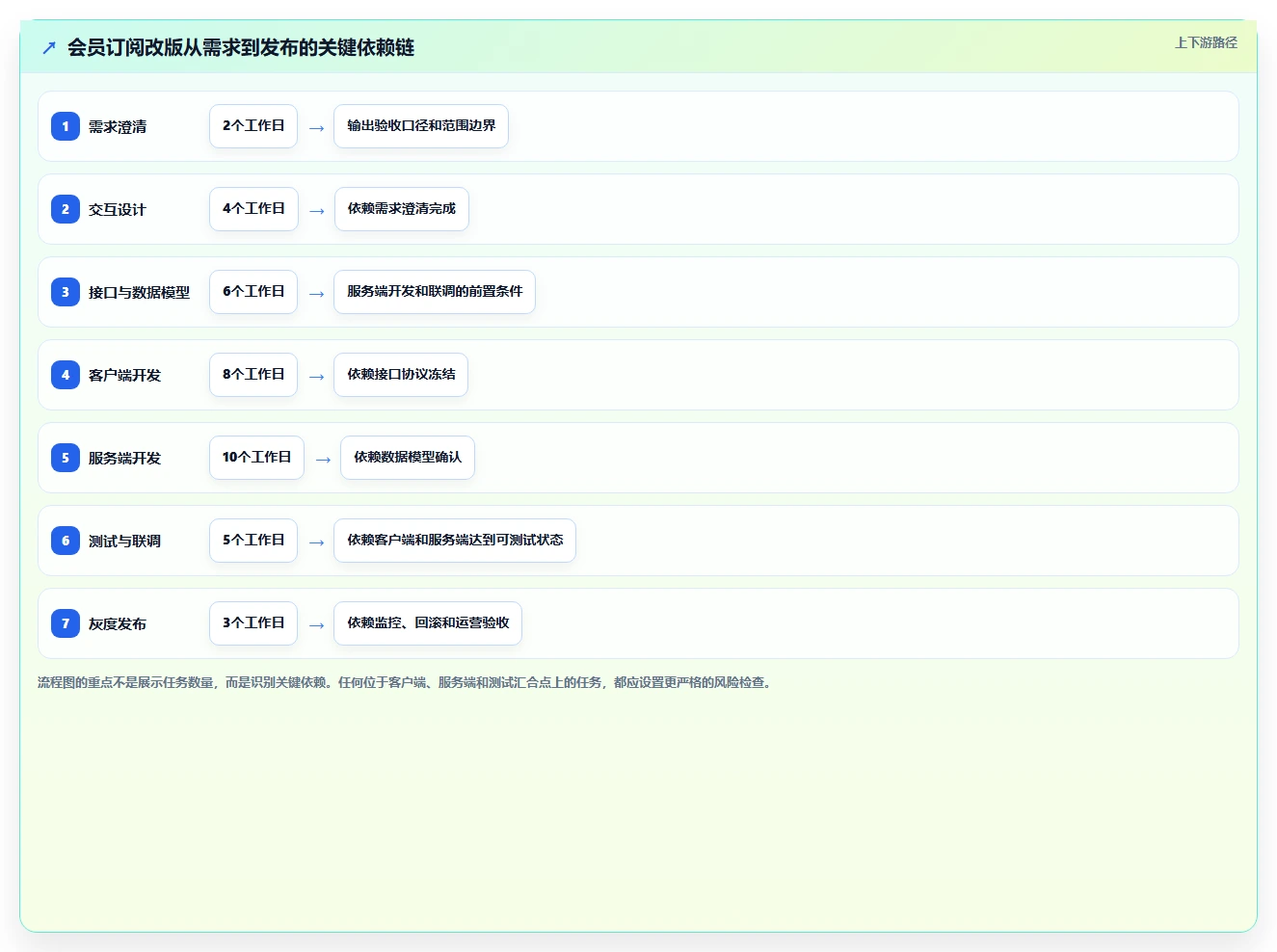Click the 测试与联调 step name
The height and width of the screenshot is (952, 1277).
[x=124, y=541]
